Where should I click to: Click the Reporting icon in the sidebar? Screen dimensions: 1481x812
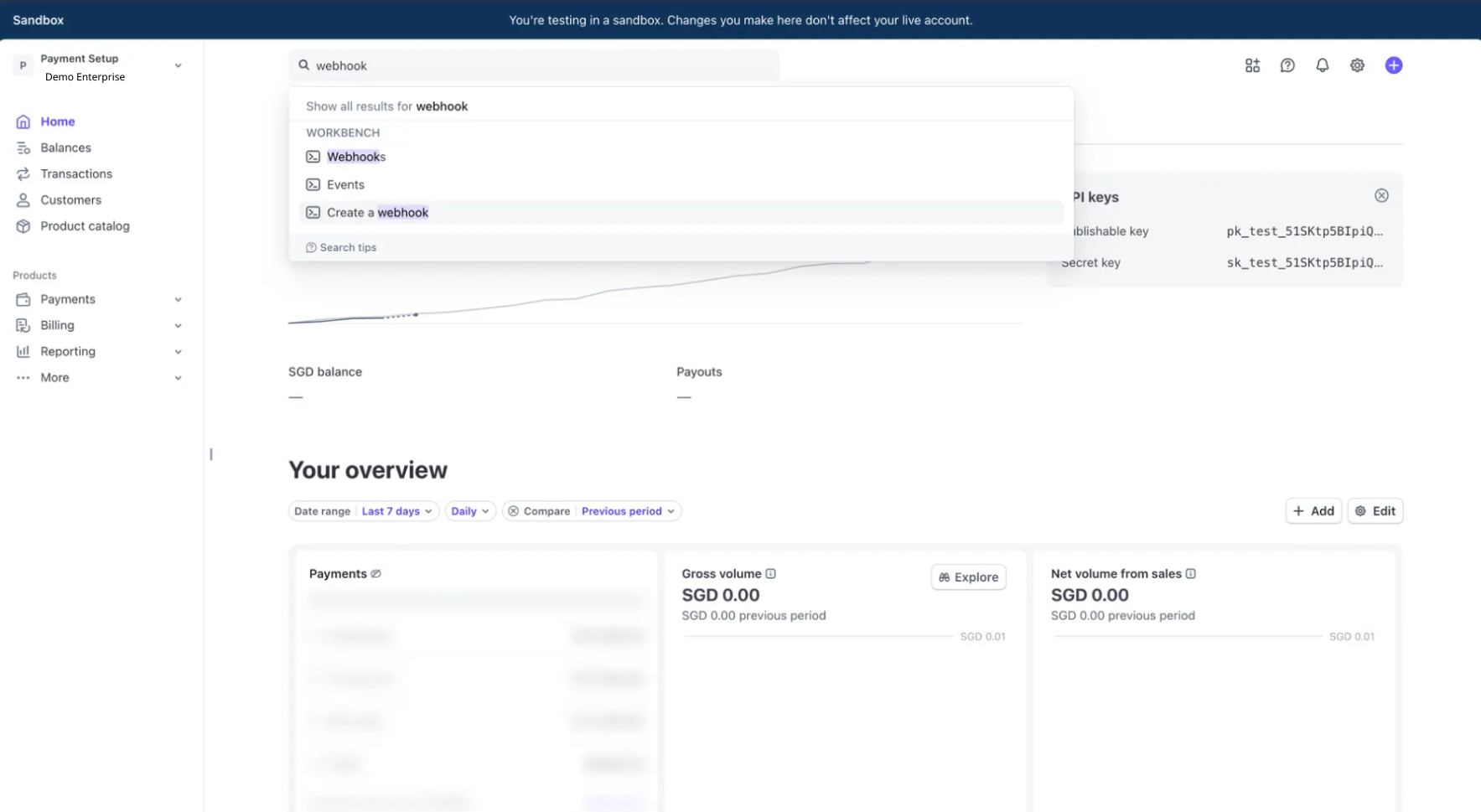(x=23, y=351)
